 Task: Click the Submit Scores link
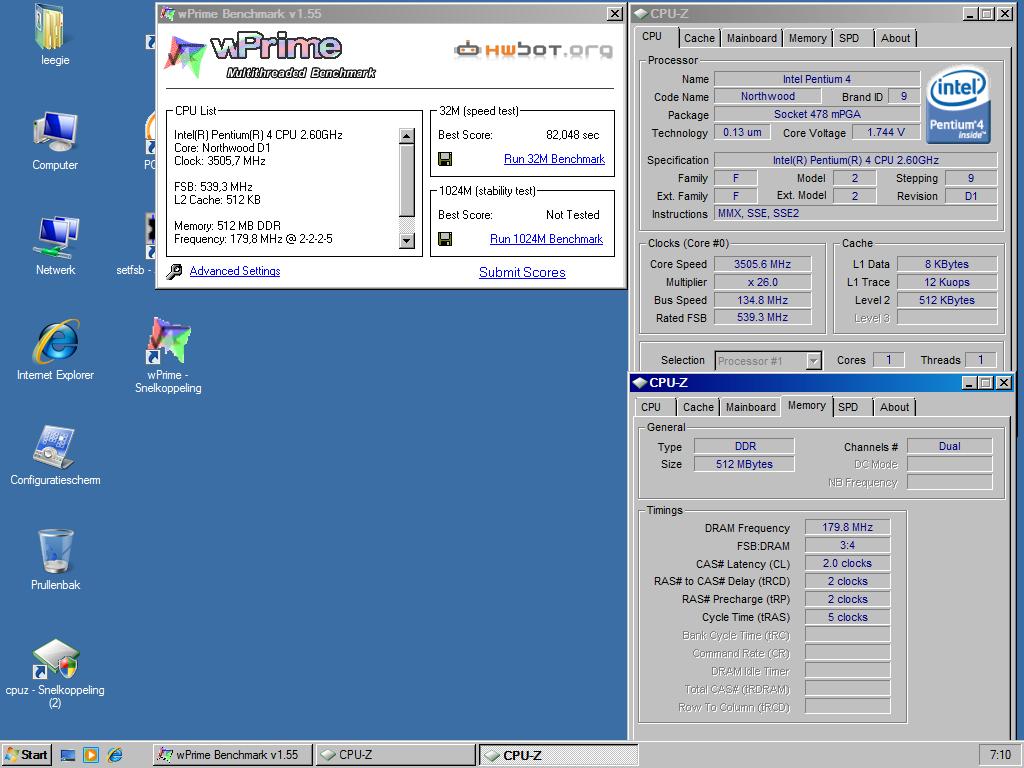pos(522,272)
